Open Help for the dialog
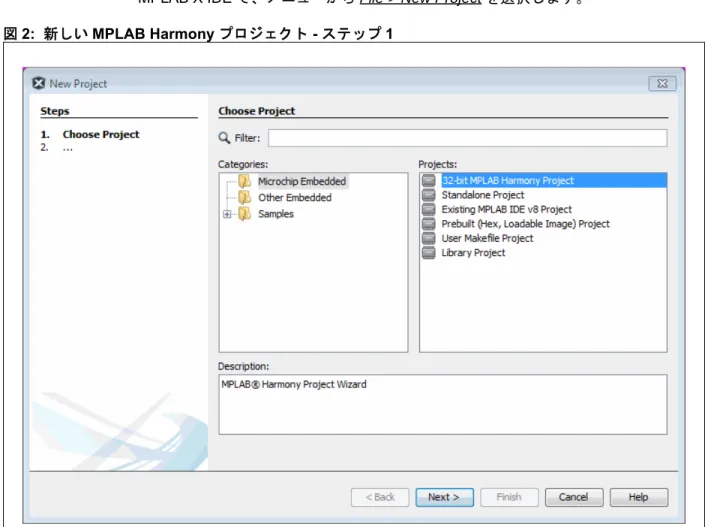This screenshot has width=711, height=527. (639, 497)
